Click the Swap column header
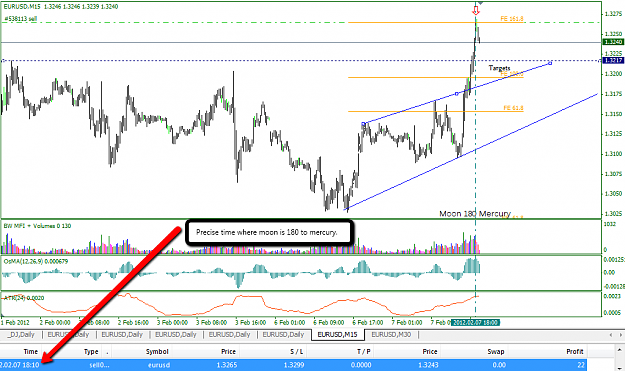625x371 pixels. click(x=496, y=351)
